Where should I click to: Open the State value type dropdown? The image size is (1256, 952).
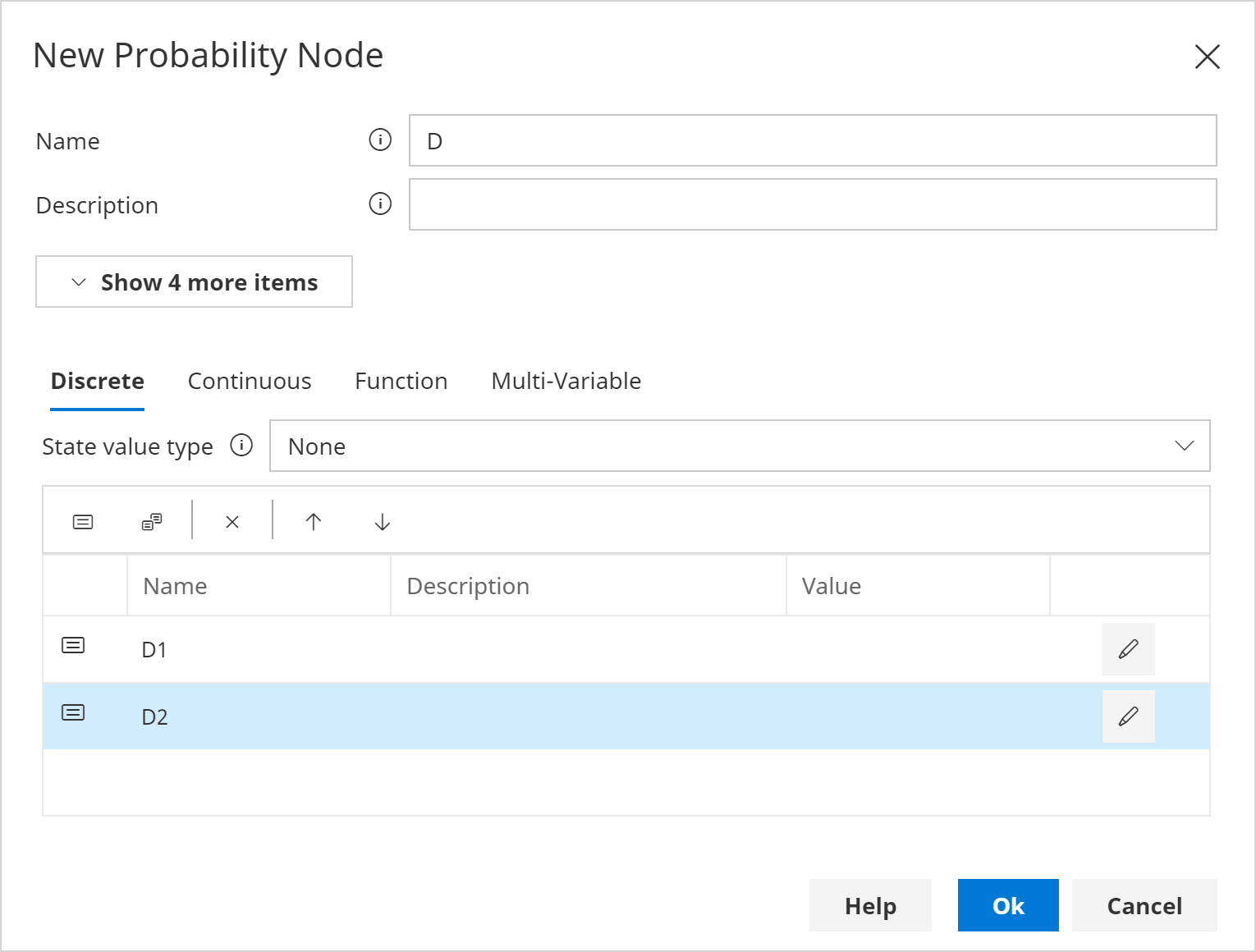coord(1185,446)
